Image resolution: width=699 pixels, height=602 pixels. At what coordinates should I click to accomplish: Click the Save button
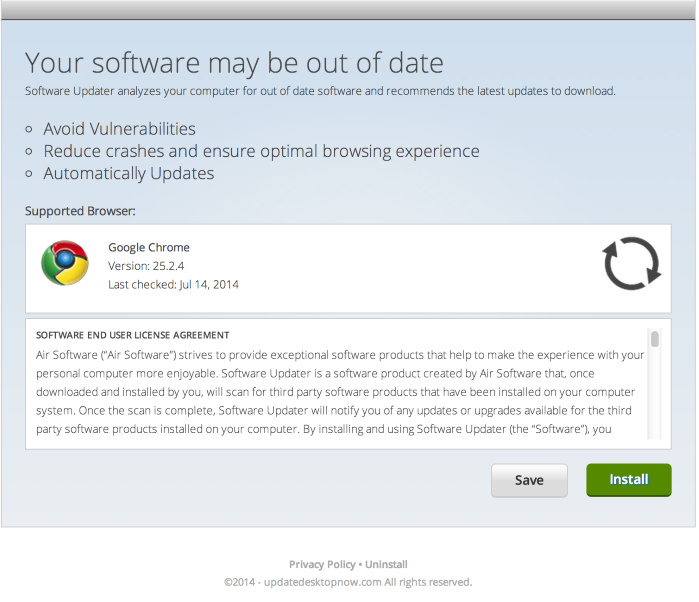click(529, 480)
